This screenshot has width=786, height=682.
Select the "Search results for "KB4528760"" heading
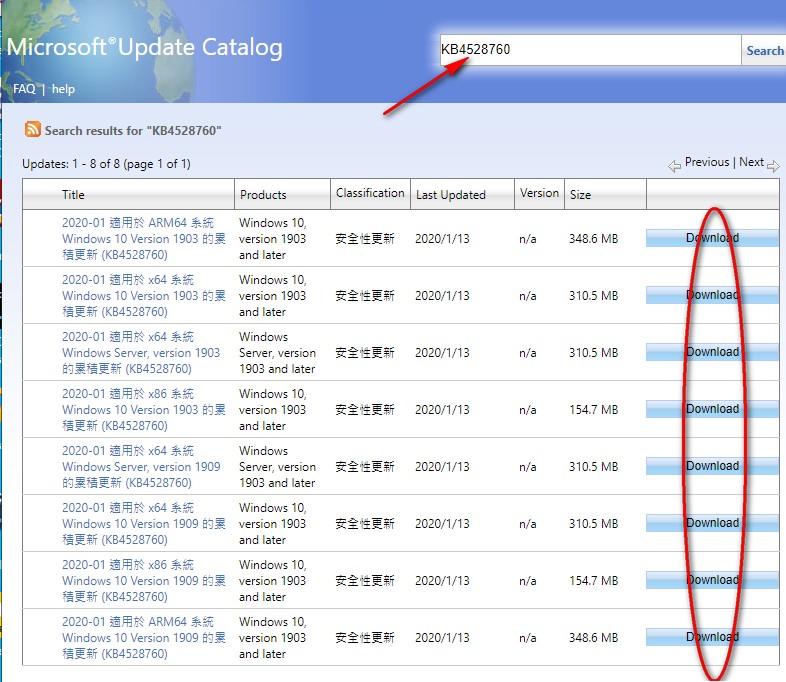(x=133, y=131)
